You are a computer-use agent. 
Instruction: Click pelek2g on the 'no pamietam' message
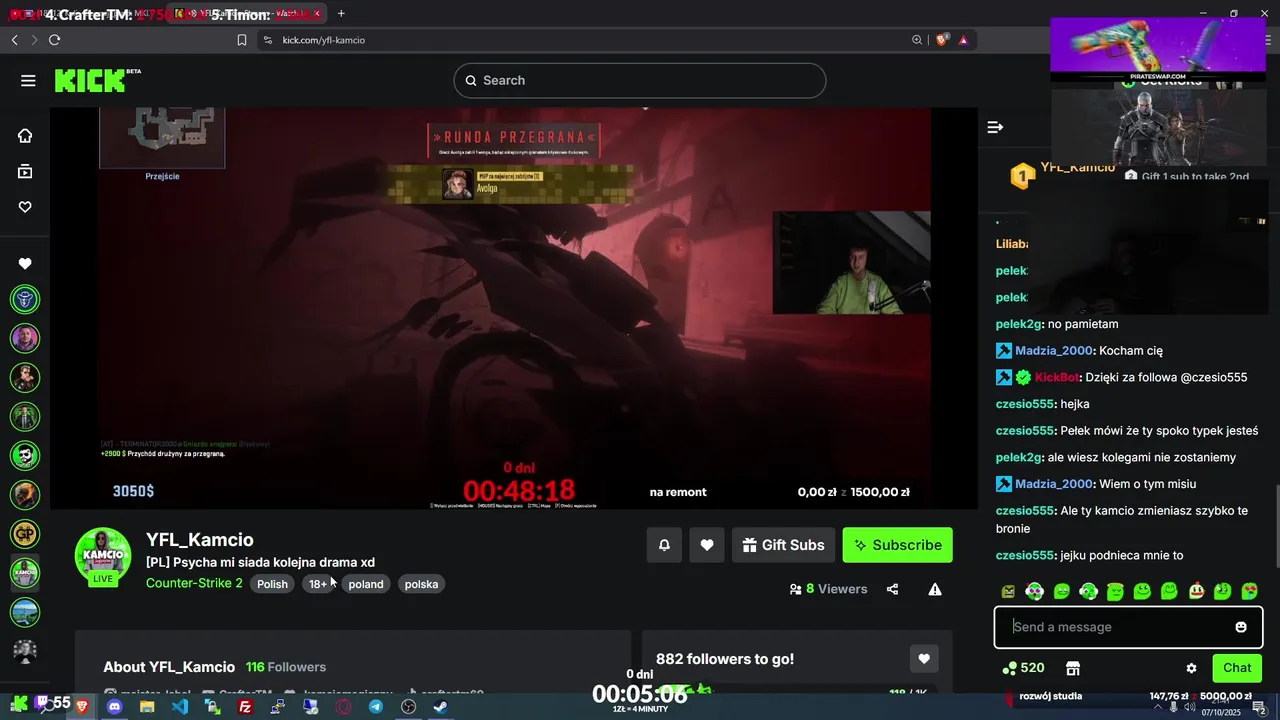(1019, 324)
